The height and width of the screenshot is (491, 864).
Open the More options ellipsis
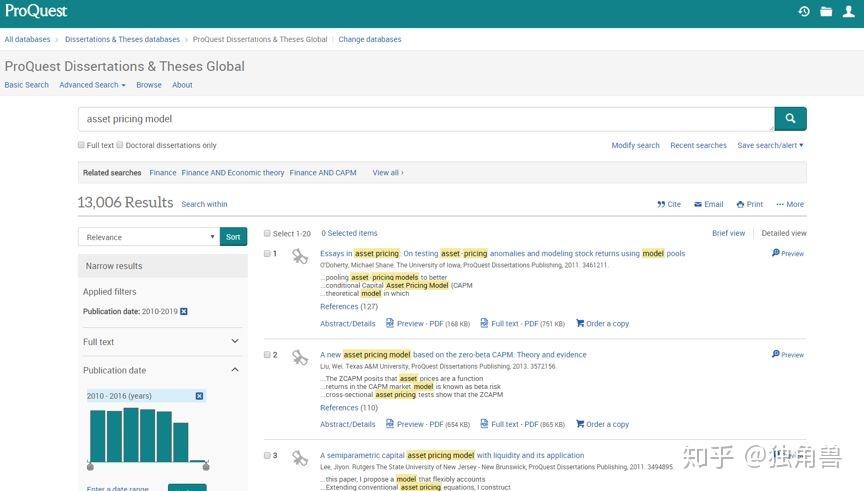790,204
